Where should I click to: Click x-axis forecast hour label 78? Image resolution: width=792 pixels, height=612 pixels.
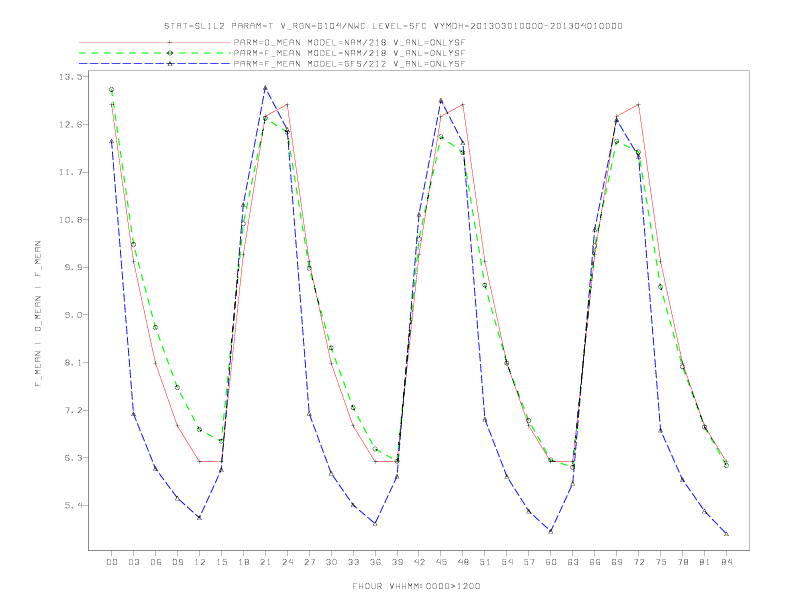[682, 562]
